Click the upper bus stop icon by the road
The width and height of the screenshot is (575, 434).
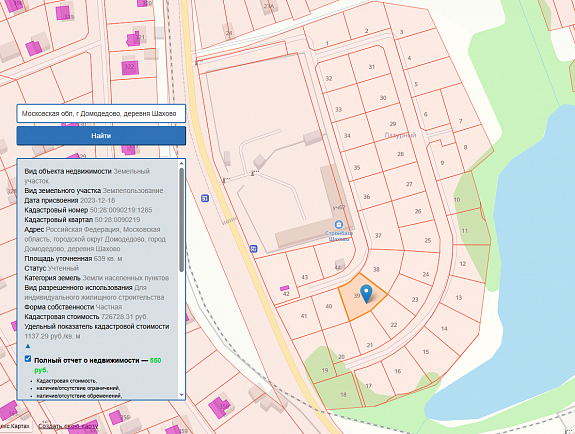click(x=205, y=198)
